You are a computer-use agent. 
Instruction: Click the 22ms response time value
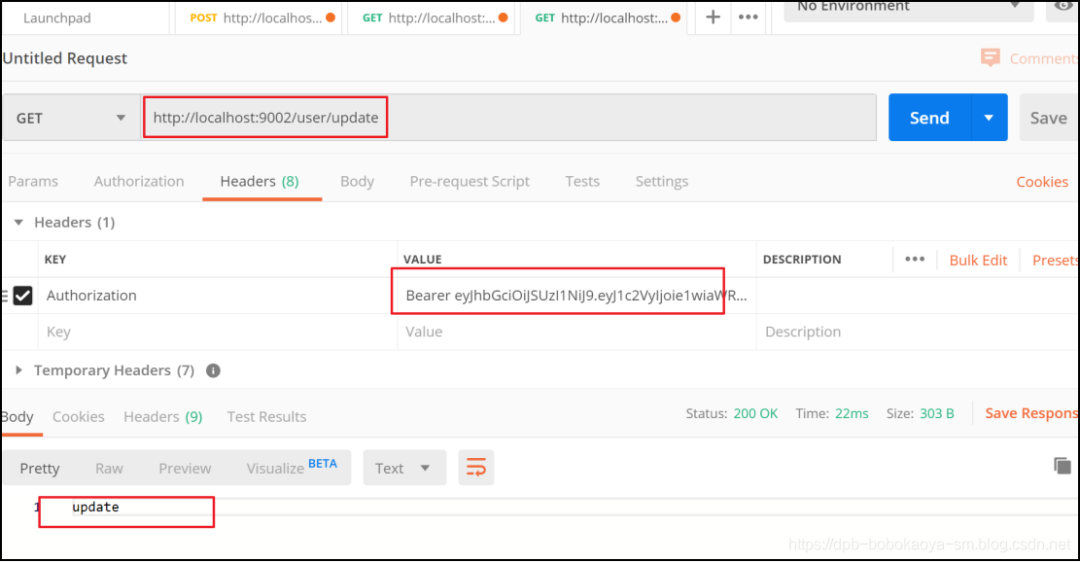tap(851, 413)
